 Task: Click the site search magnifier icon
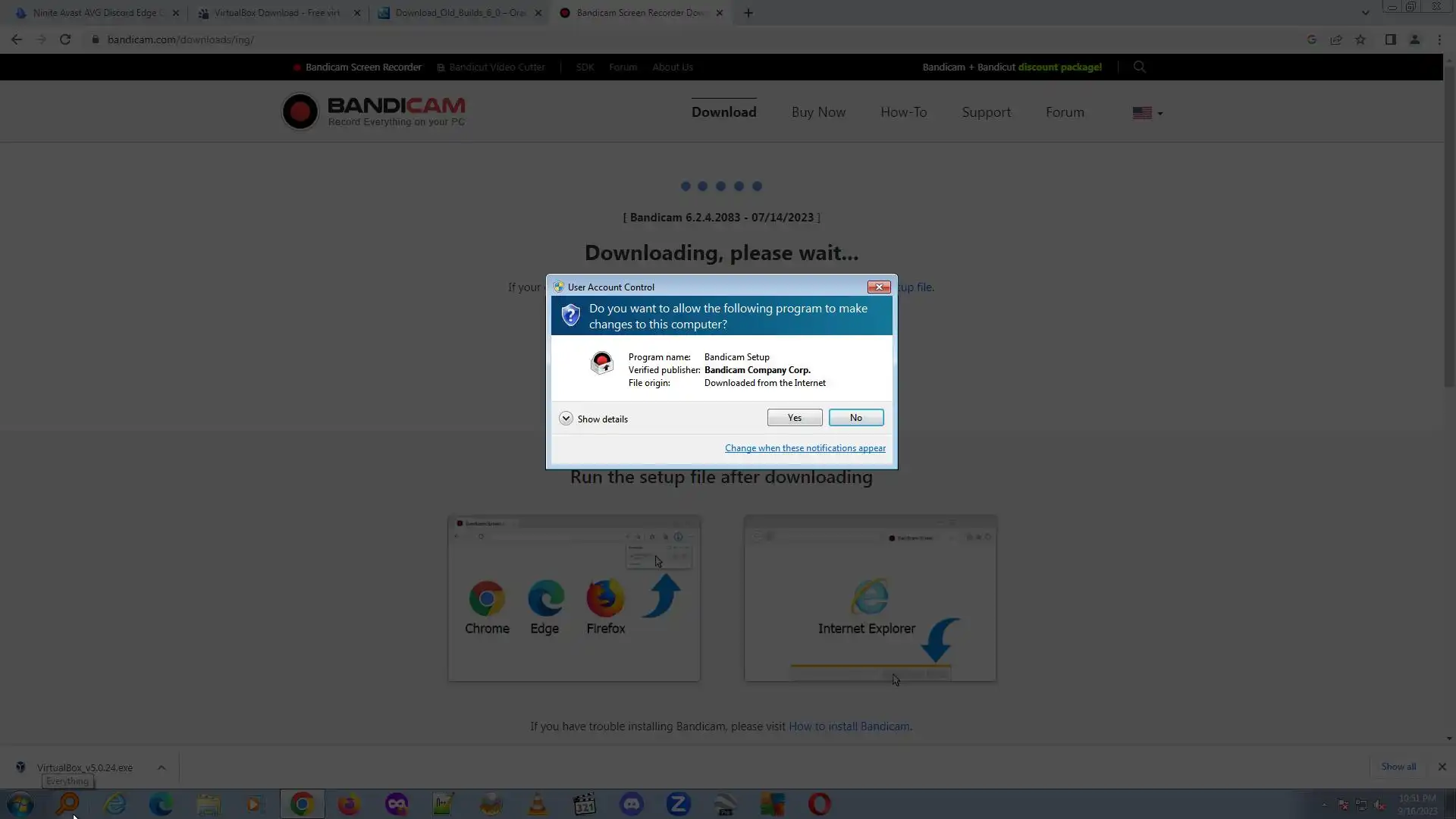[x=1139, y=67]
